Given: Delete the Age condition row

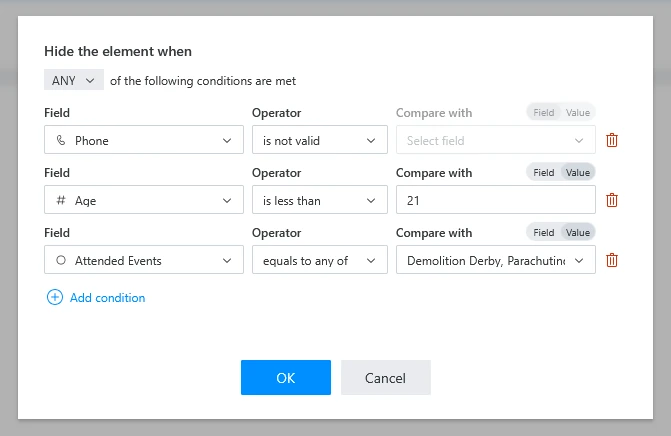Looking at the screenshot, I should click(x=612, y=200).
